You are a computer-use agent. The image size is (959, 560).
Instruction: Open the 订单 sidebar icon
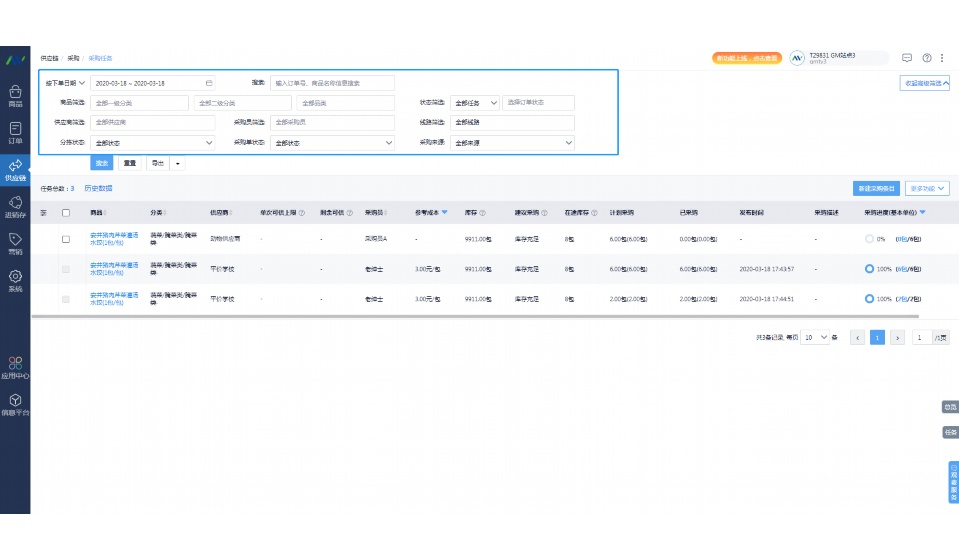tap(15, 132)
